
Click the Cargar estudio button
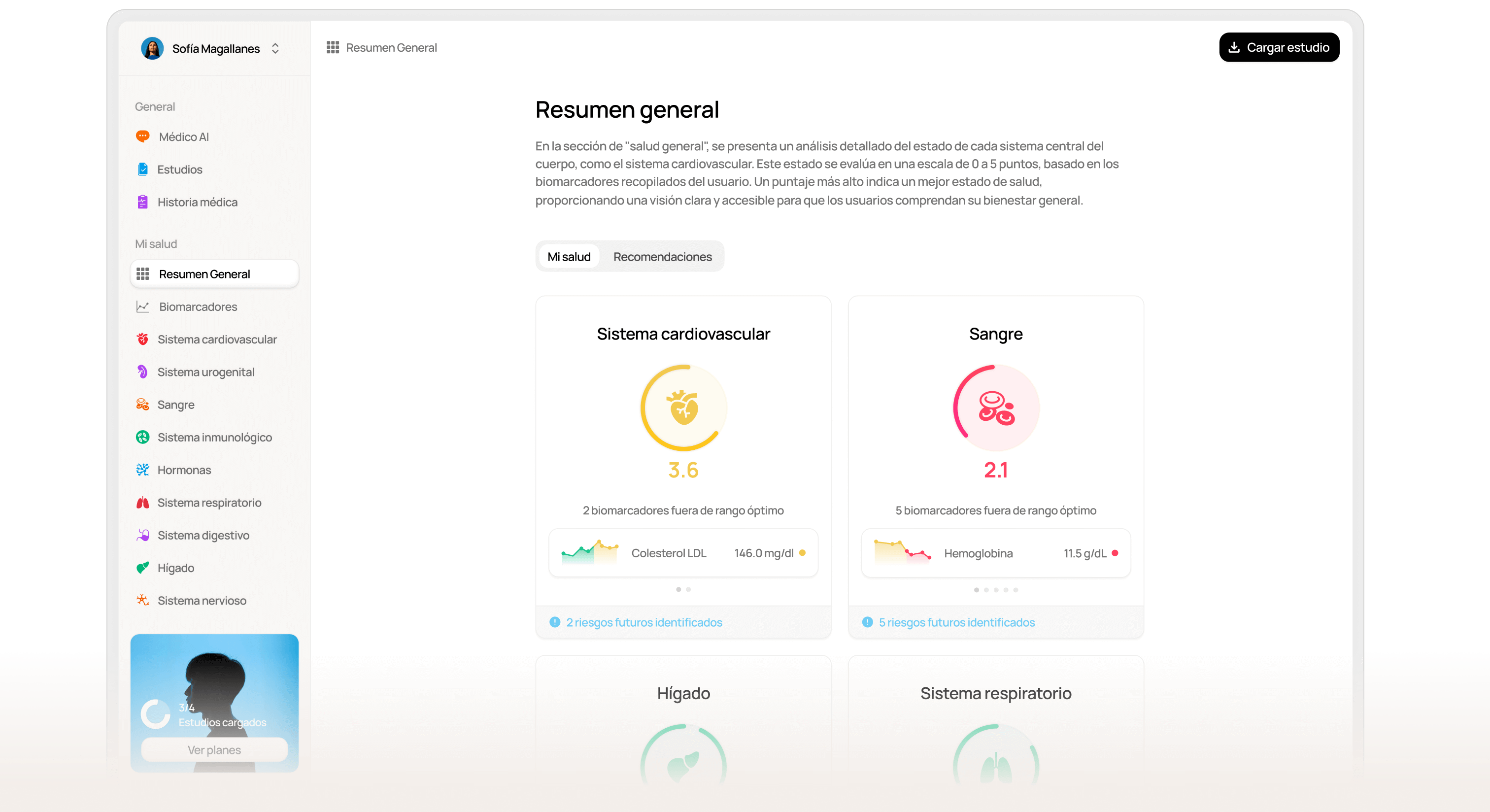click(1279, 47)
